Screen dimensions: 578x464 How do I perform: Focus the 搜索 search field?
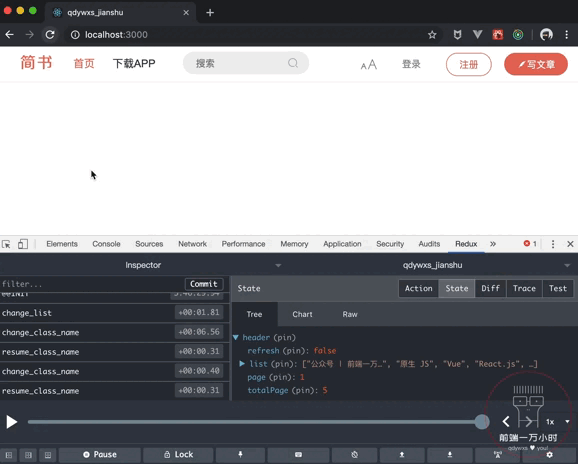pyautogui.click(x=246, y=63)
